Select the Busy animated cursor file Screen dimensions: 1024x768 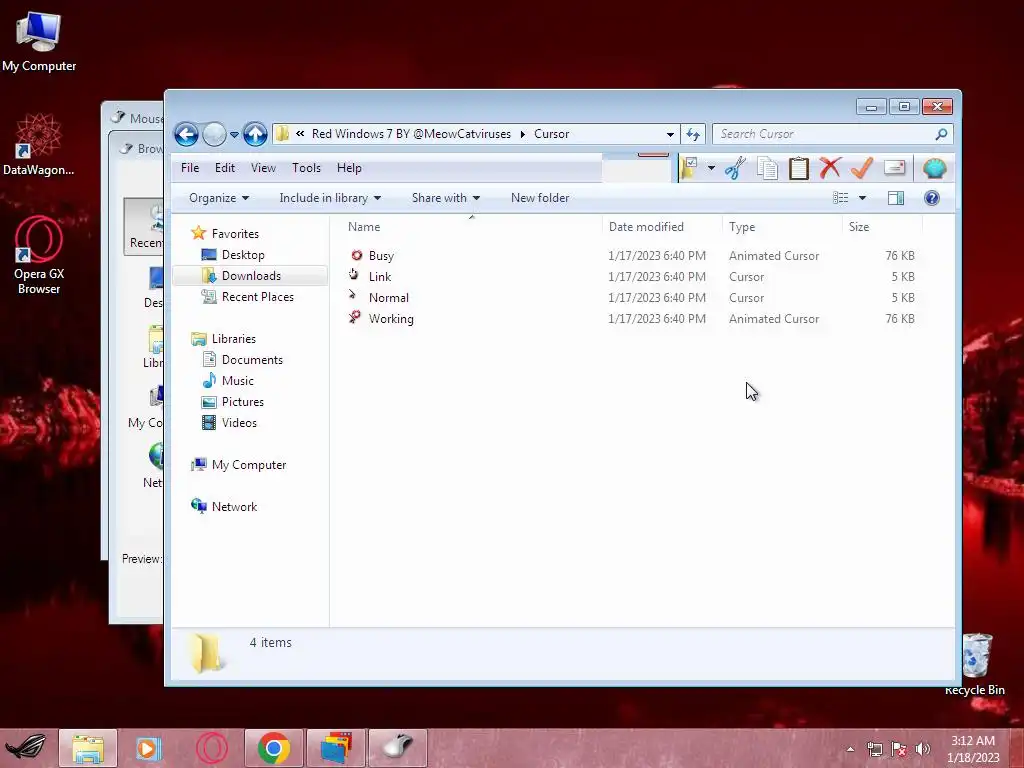[x=381, y=256]
